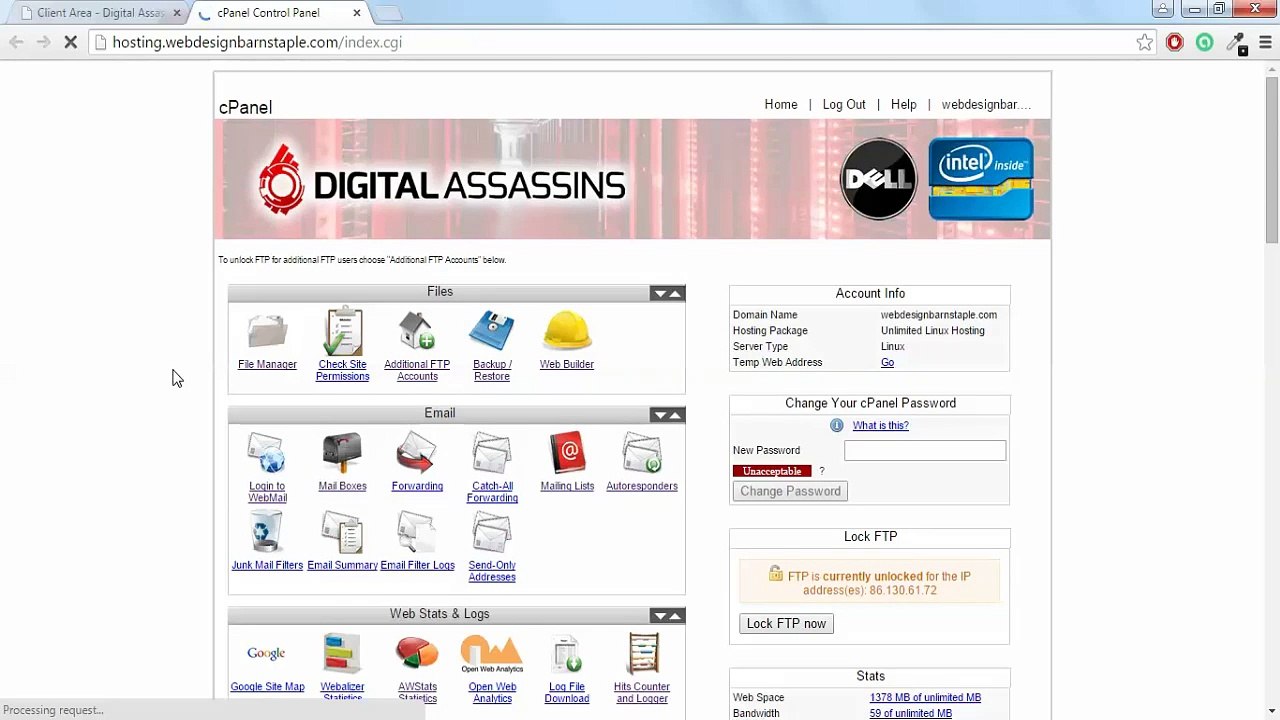Screen dimensions: 1280x720
Task: Focus the New Password input field
Action: [925, 451]
